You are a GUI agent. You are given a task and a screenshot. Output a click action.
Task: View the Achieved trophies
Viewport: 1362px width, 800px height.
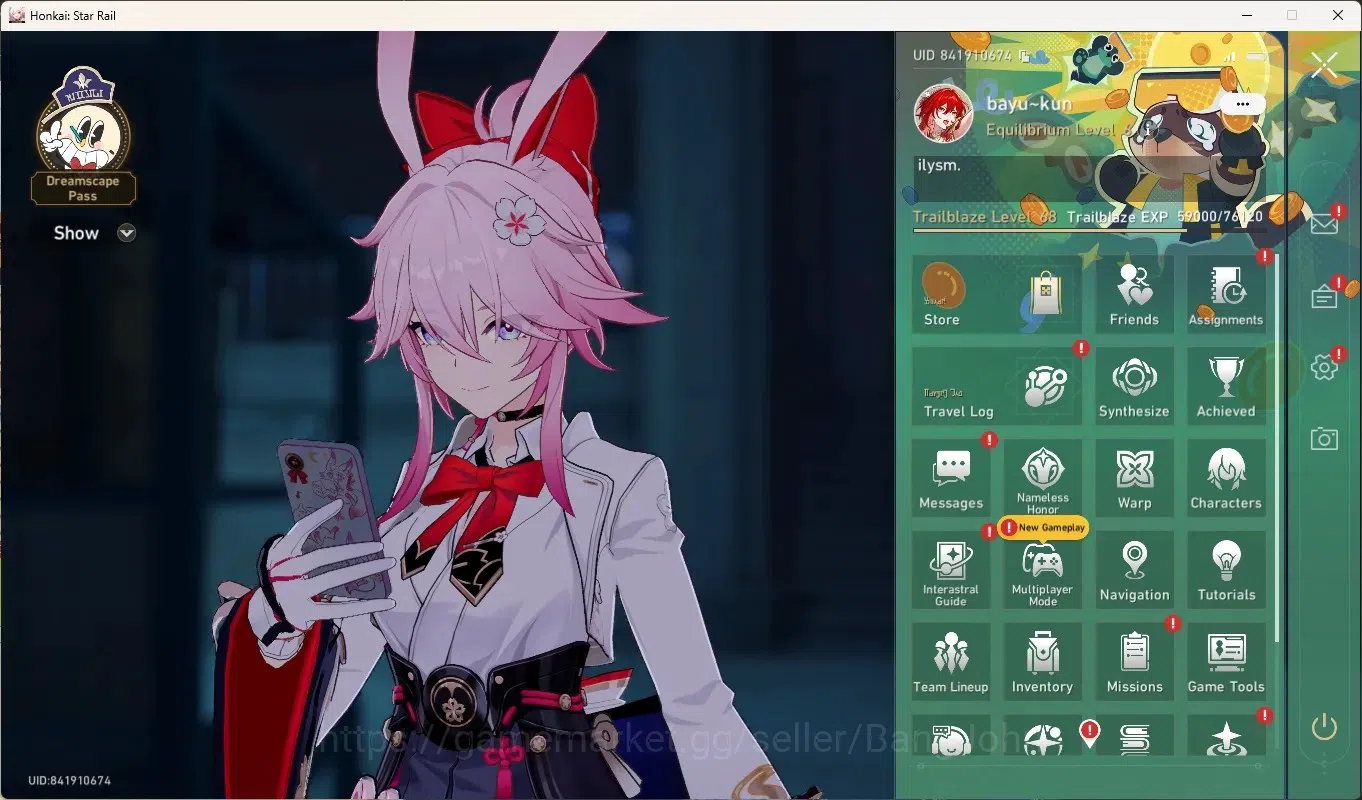pos(1226,386)
